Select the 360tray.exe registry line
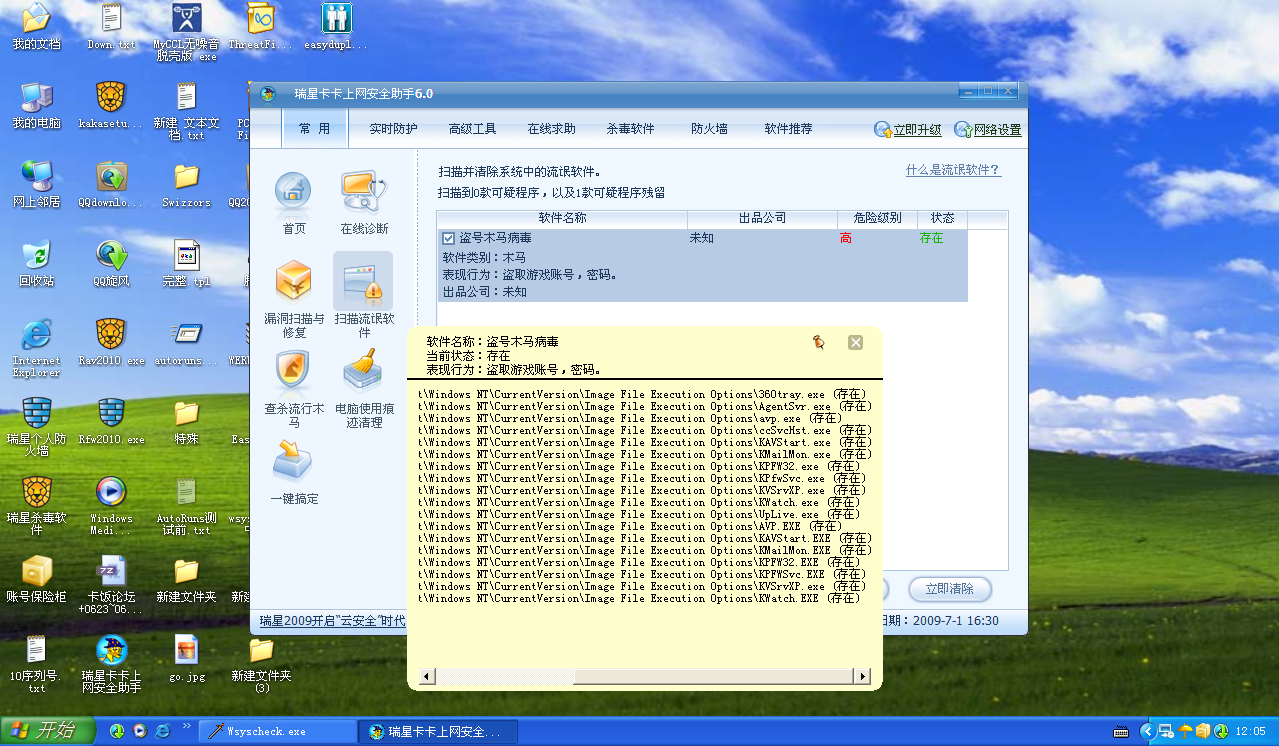Viewport: 1279px width, 746px height. tap(641, 395)
